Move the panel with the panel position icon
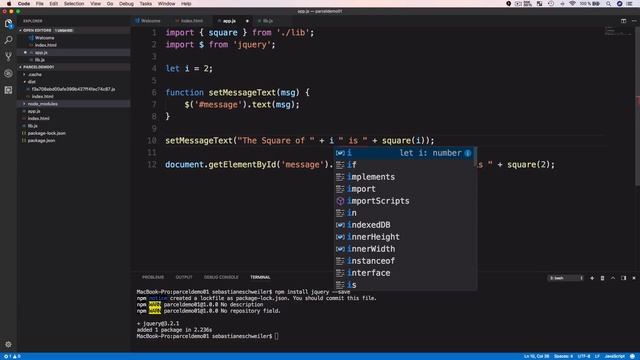Screen dimensions: 640x360 624,278
